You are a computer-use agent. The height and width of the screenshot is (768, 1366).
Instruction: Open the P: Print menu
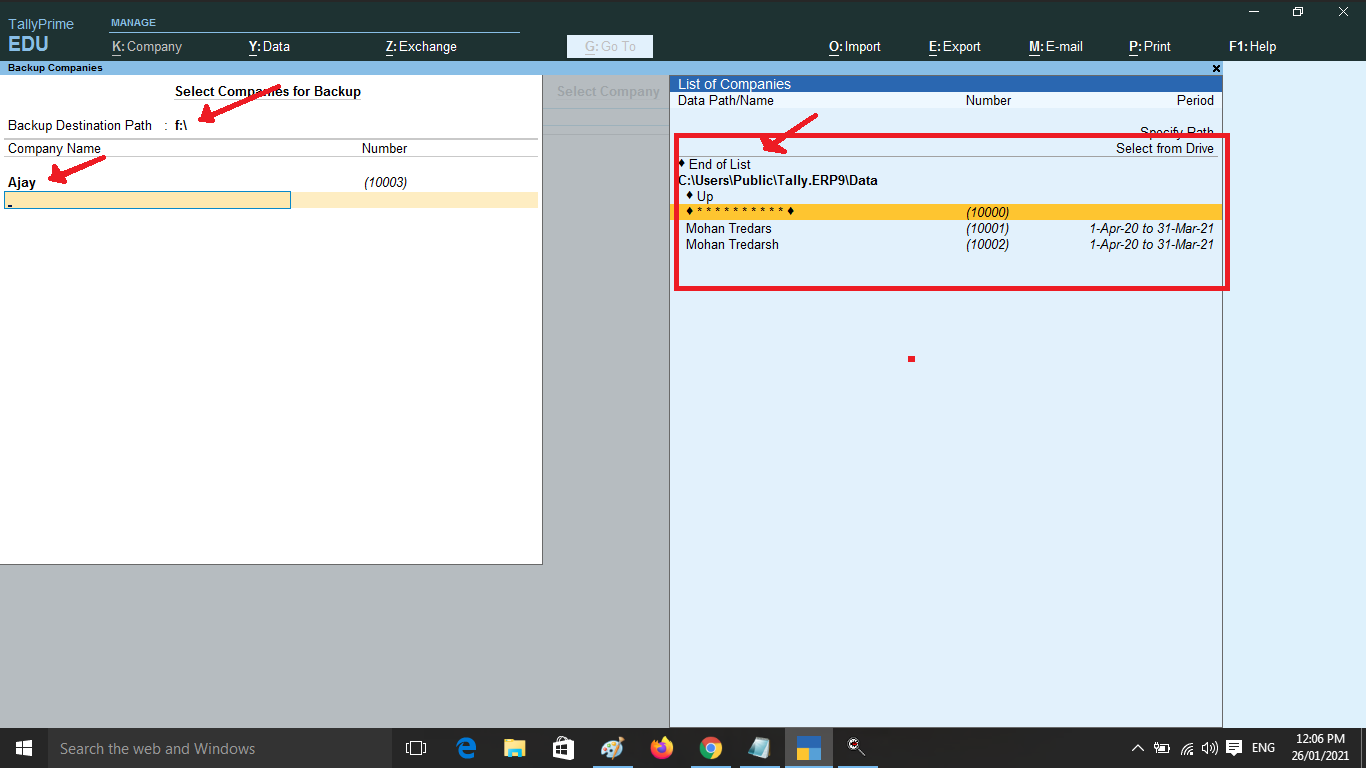click(1150, 46)
